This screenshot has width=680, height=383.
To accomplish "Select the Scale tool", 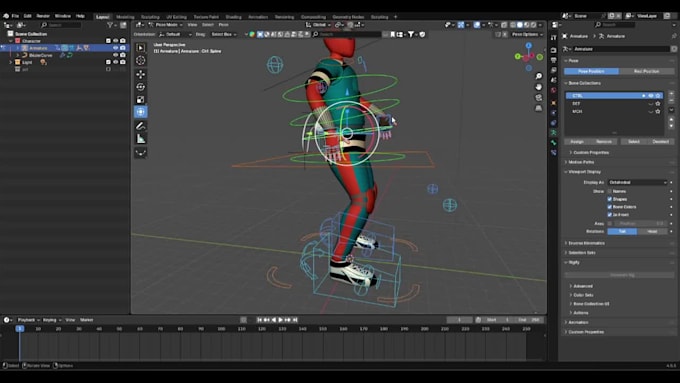I will click(x=141, y=99).
